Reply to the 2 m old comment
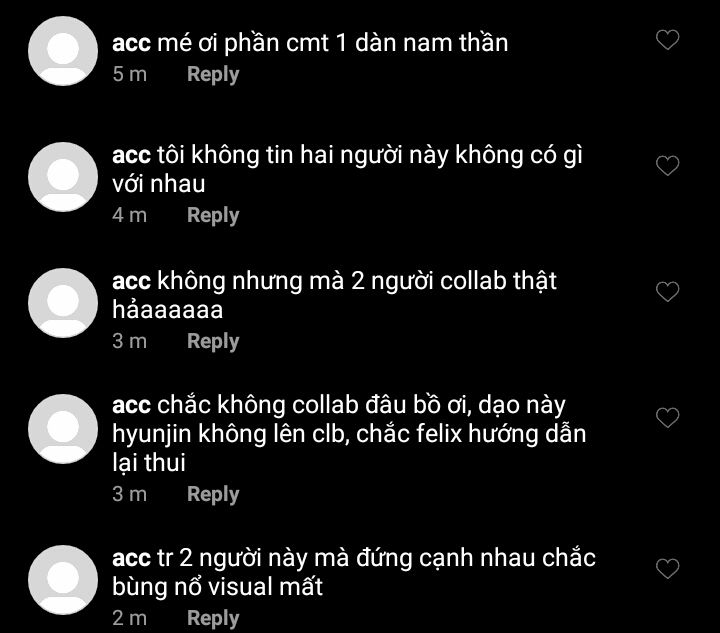The height and width of the screenshot is (633, 720). (213, 619)
